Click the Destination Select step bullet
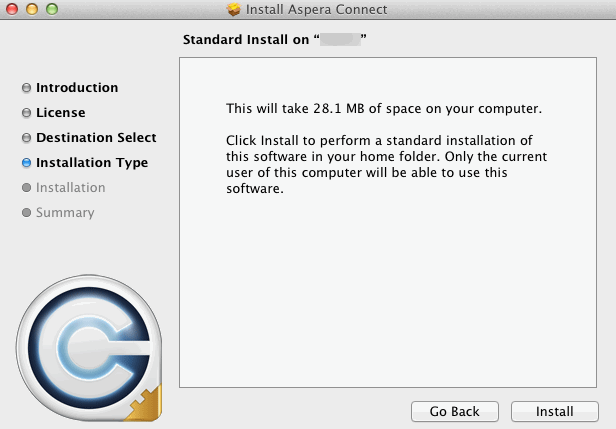Viewport: 616px width, 429px height. (x=26, y=138)
